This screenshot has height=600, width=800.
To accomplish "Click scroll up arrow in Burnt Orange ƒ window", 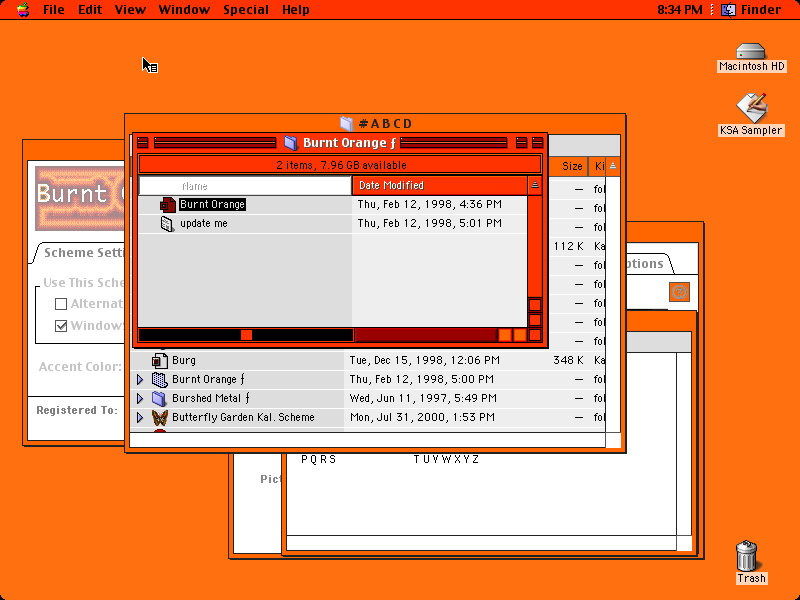I will (x=535, y=305).
